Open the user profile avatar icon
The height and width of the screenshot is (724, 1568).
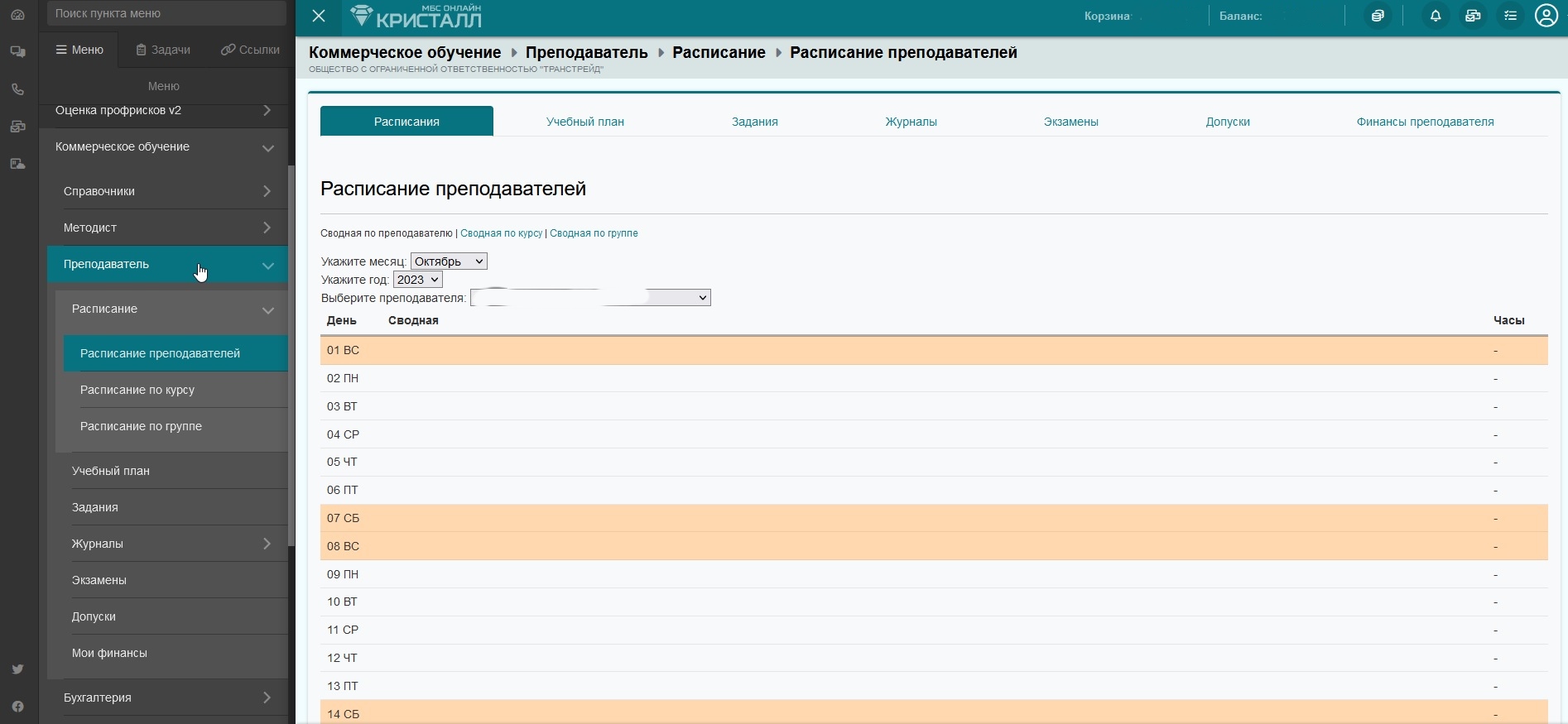point(1546,16)
